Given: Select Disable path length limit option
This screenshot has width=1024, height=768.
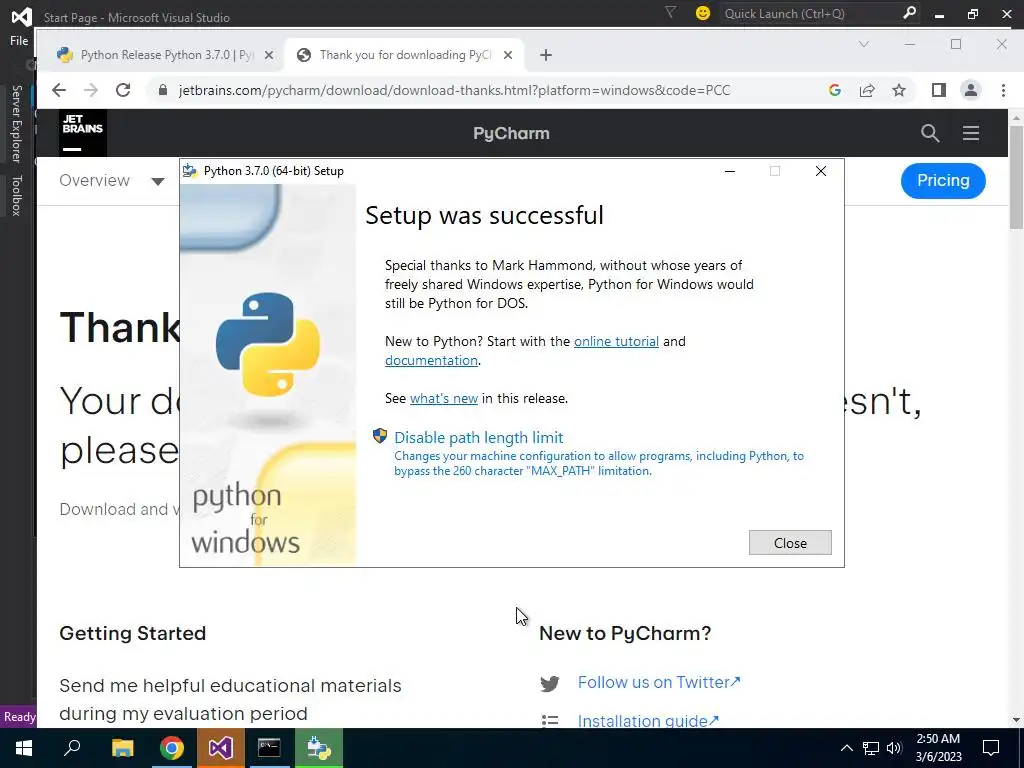Looking at the screenshot, I should (478, 438).
